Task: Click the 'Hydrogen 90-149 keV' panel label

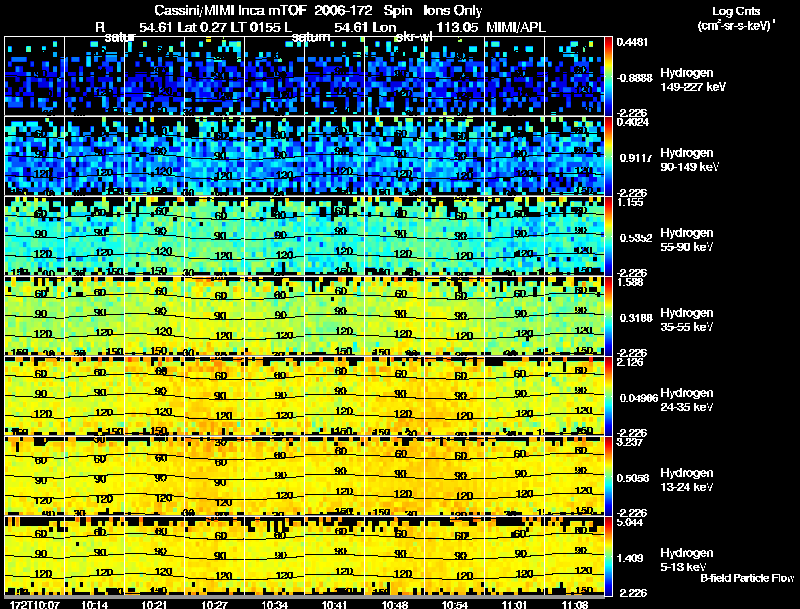Action: coord(690,160)
